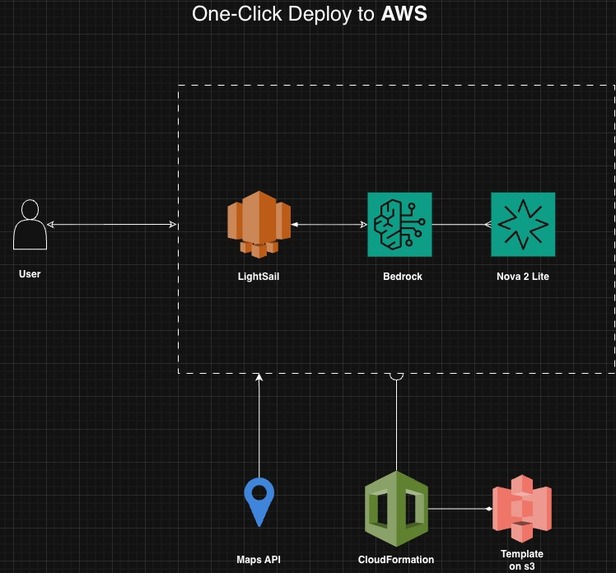Select the Bedrock brain icon

400,224
